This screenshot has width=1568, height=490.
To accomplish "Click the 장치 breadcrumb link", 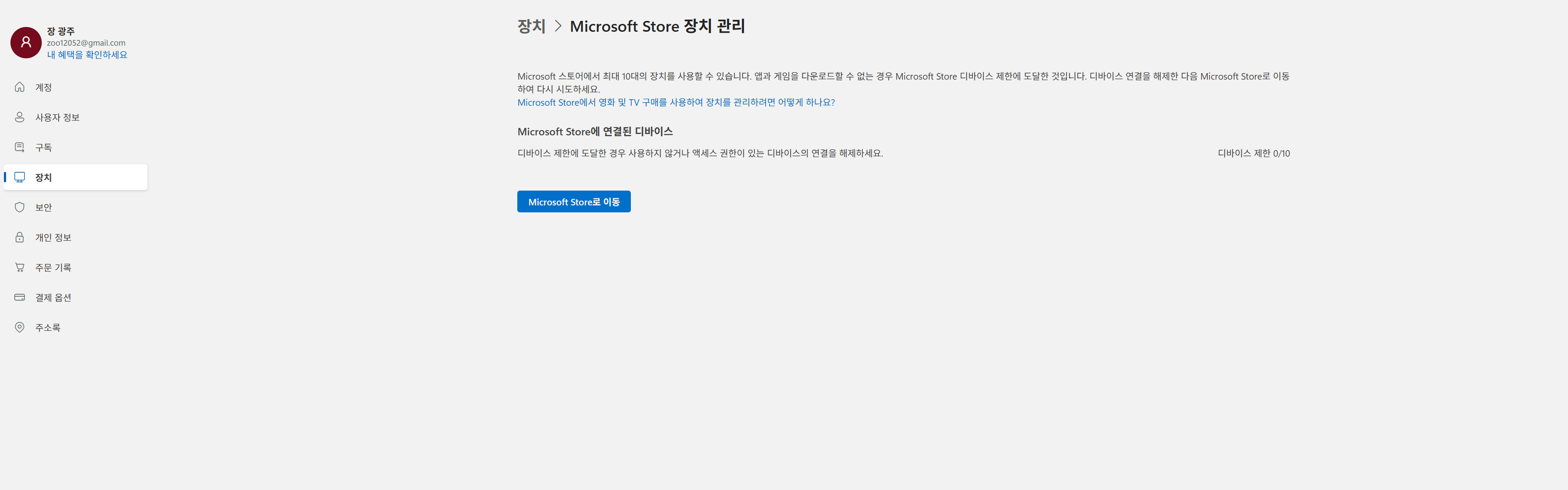I will point(531,26).
